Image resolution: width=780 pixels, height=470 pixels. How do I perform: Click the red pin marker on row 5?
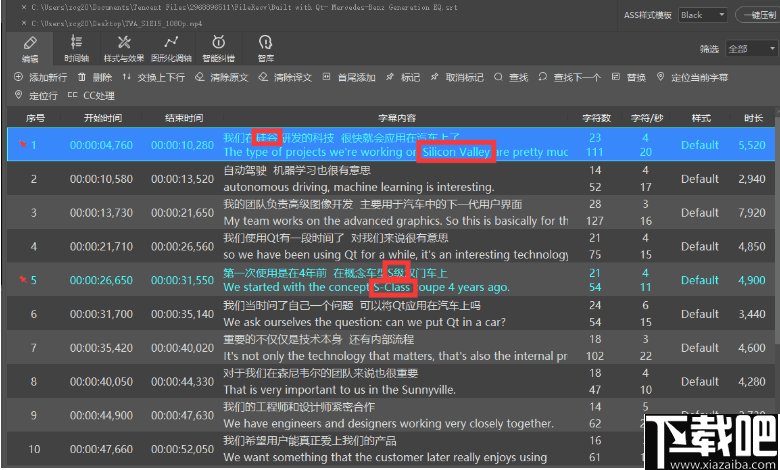tap(23, 279)
